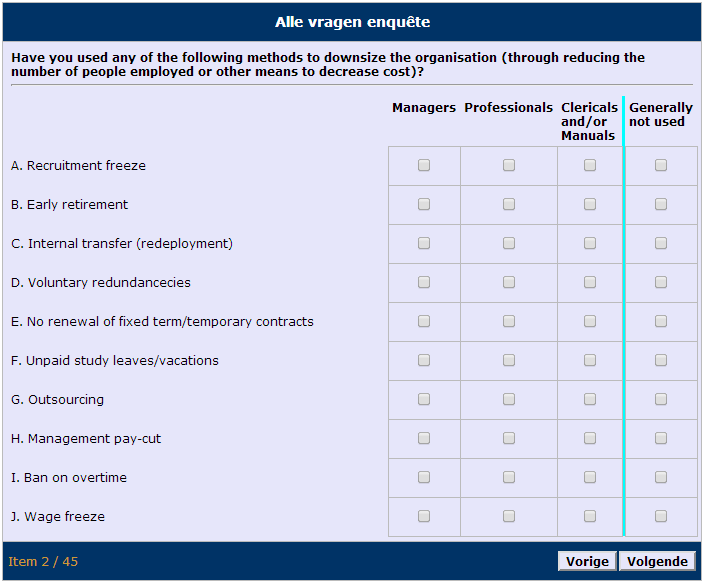The height and width of the screenshot is (582, 704).
Task: Check Professionals for Unpaid study leaves/vacations
Action: point(509,361)
